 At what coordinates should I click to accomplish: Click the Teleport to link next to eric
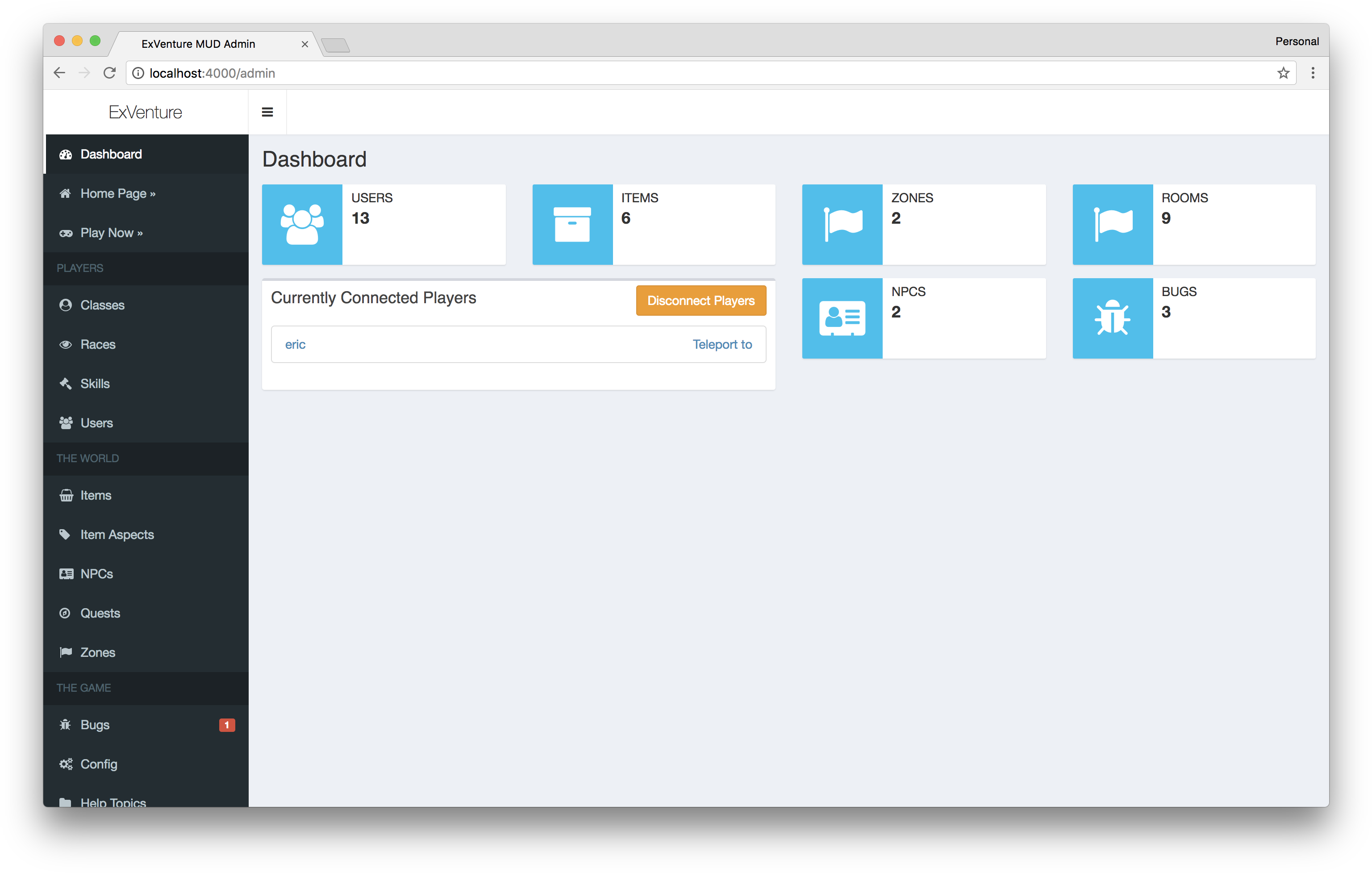[x=722, y=344]
